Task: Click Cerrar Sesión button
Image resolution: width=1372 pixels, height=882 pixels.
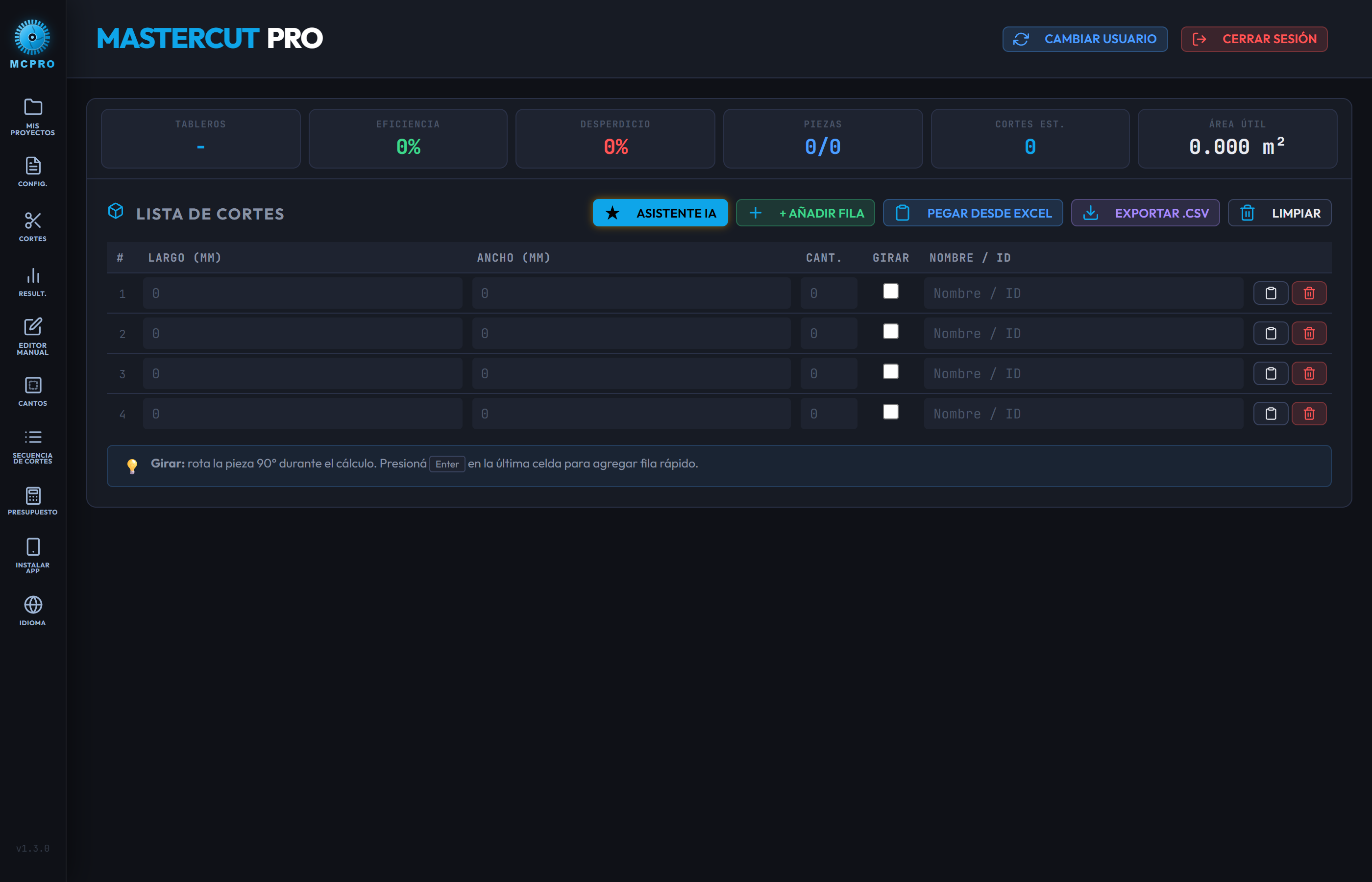Action: (1254, 39)
